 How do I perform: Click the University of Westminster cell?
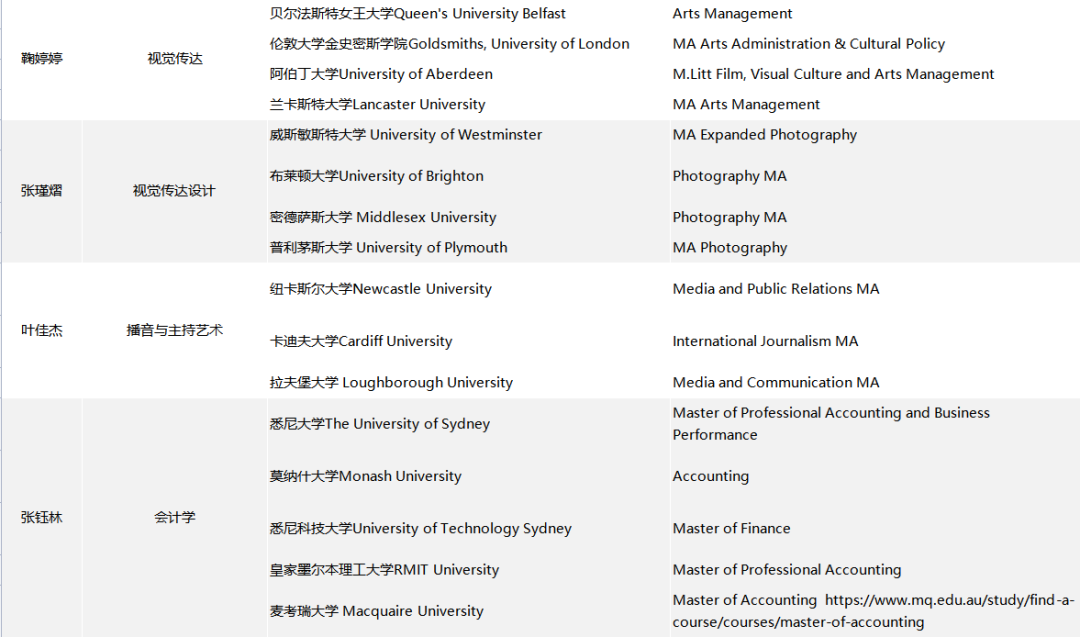point(406,135)
